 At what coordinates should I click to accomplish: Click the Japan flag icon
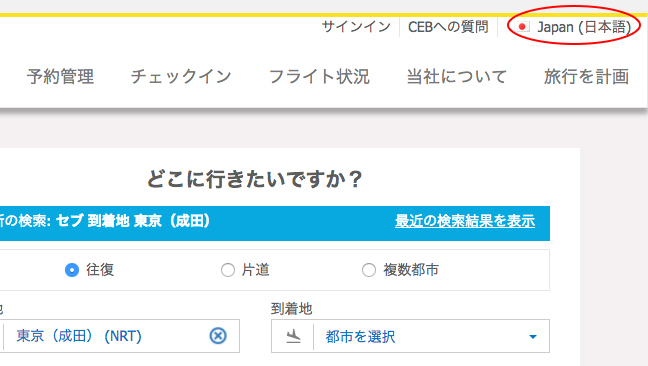[x=522, y=27]
